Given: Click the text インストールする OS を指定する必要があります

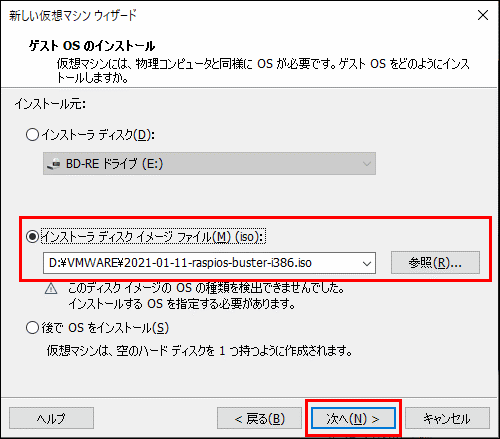Looking at the screenshot, I should pyautogui.click(x=182, y=304).
